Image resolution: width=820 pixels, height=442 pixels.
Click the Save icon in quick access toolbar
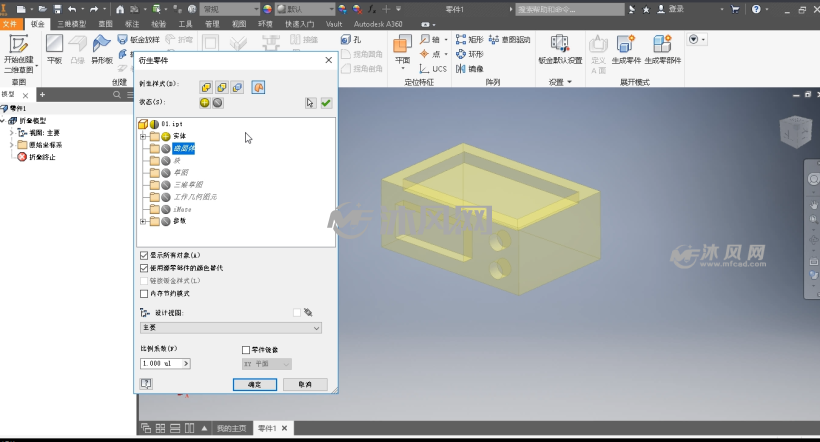[x=58, y=9]
